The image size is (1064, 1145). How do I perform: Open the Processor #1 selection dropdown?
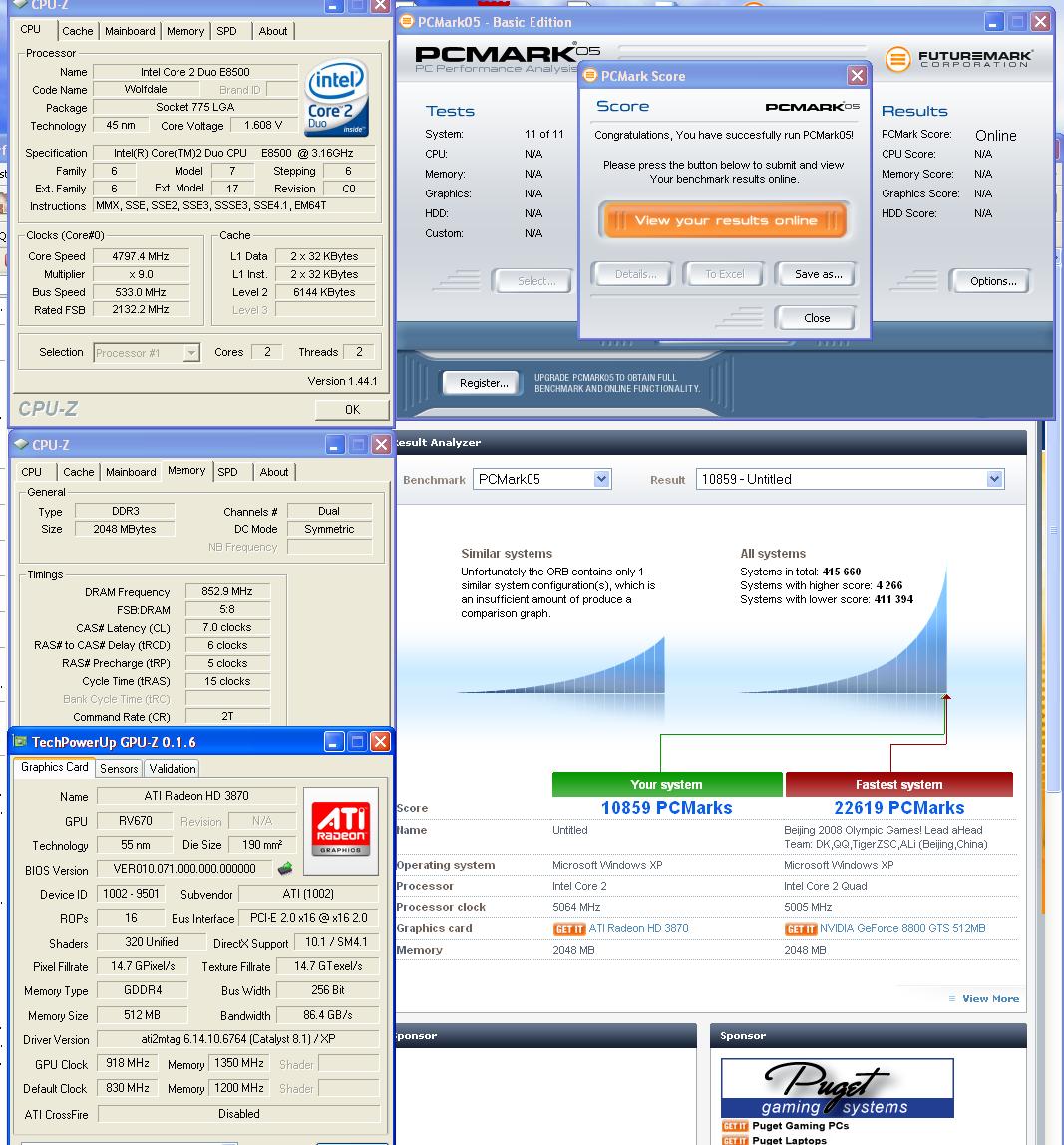(191, 353)
